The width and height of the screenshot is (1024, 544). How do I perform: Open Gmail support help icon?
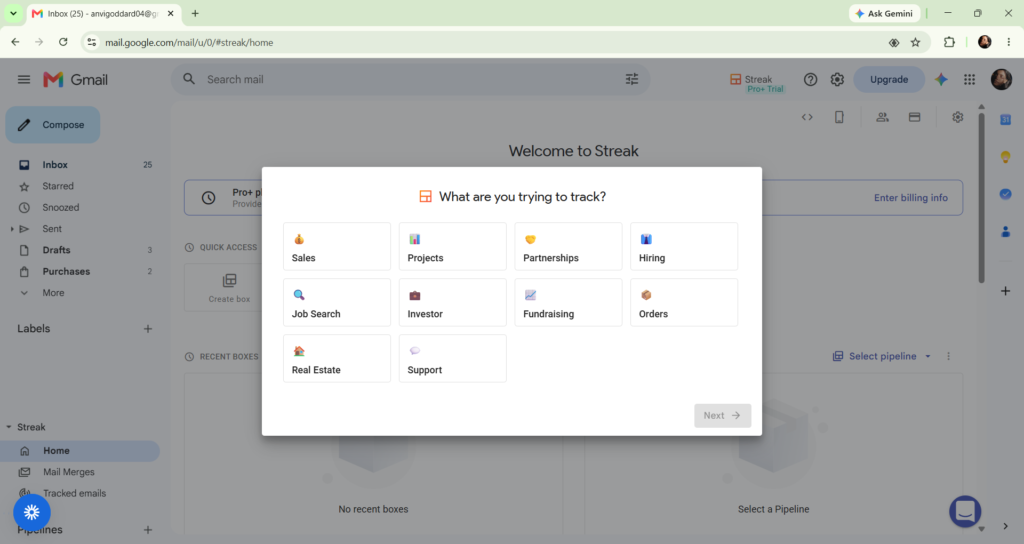point(810,80)
